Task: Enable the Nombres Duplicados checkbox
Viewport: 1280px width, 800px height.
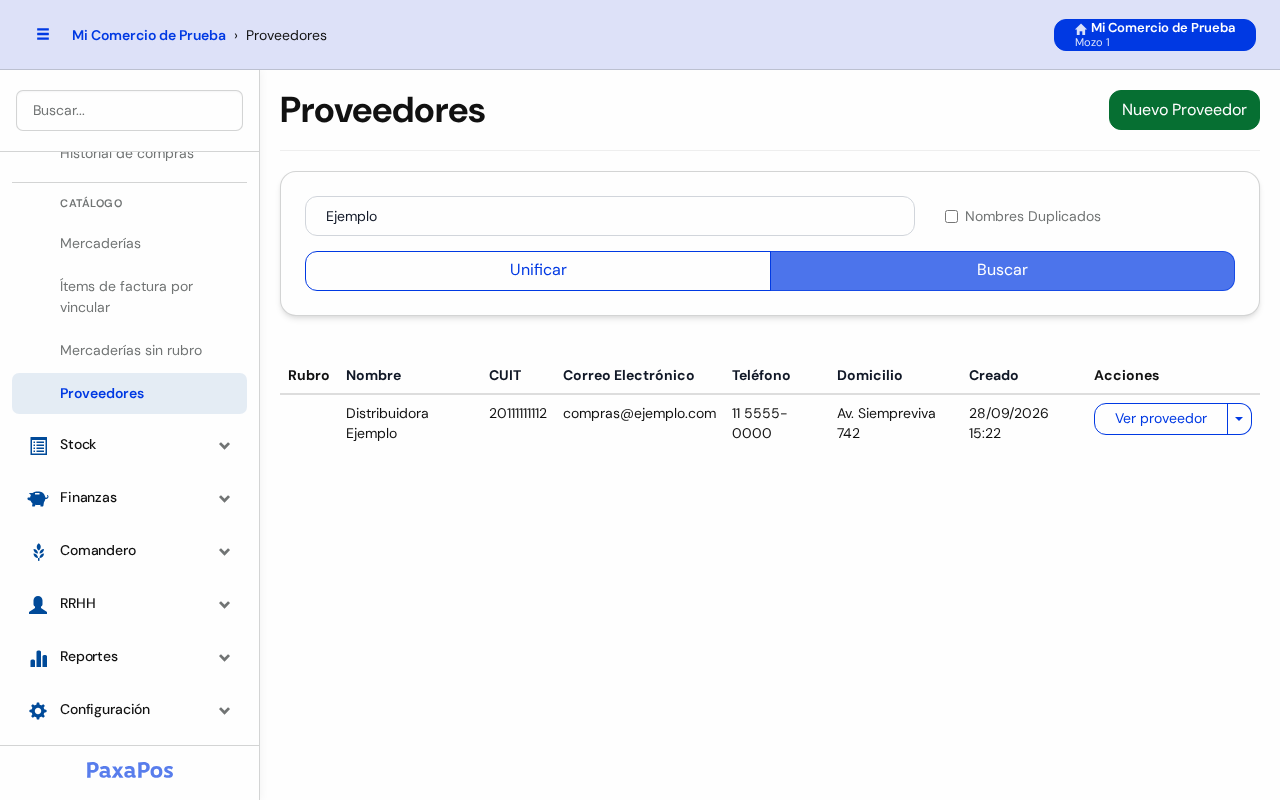Action: [951, 216]
